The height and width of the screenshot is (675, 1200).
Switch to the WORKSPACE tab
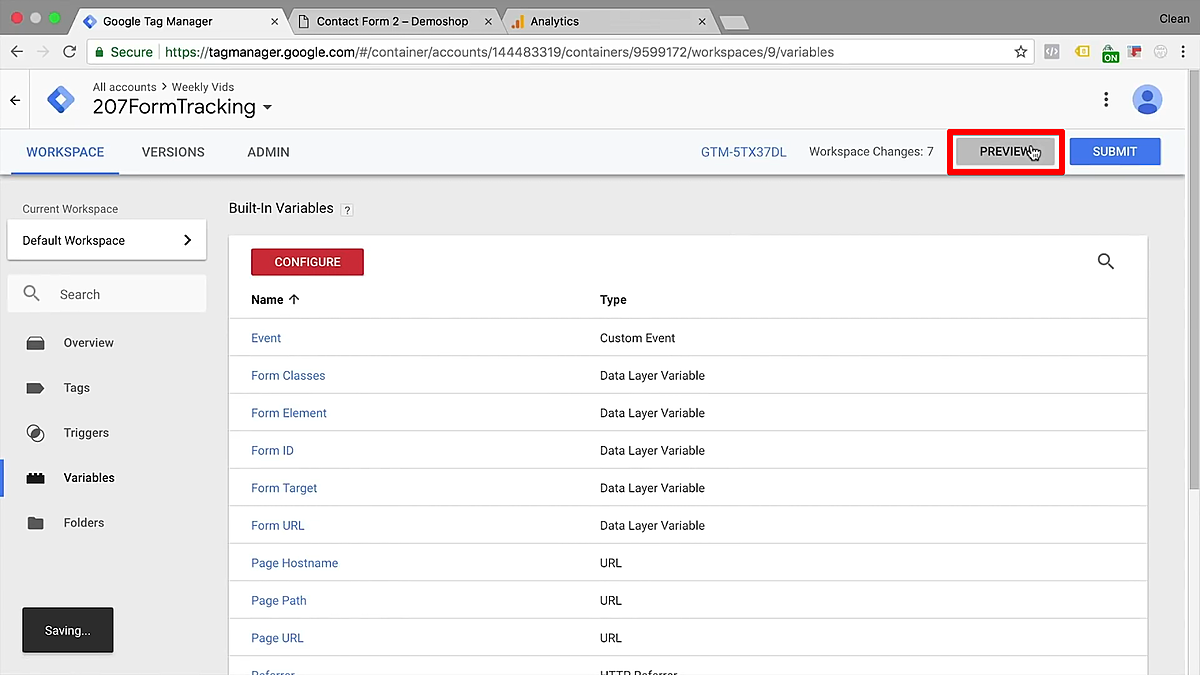65,152
